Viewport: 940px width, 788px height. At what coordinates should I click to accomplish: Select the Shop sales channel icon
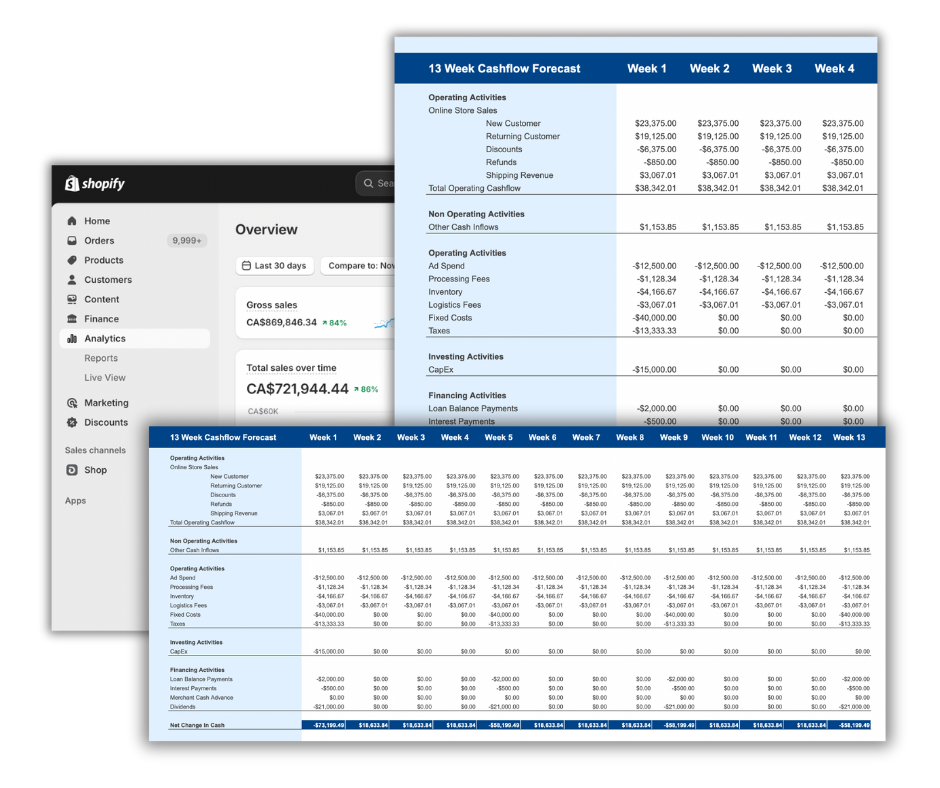(x=71, y=470)
